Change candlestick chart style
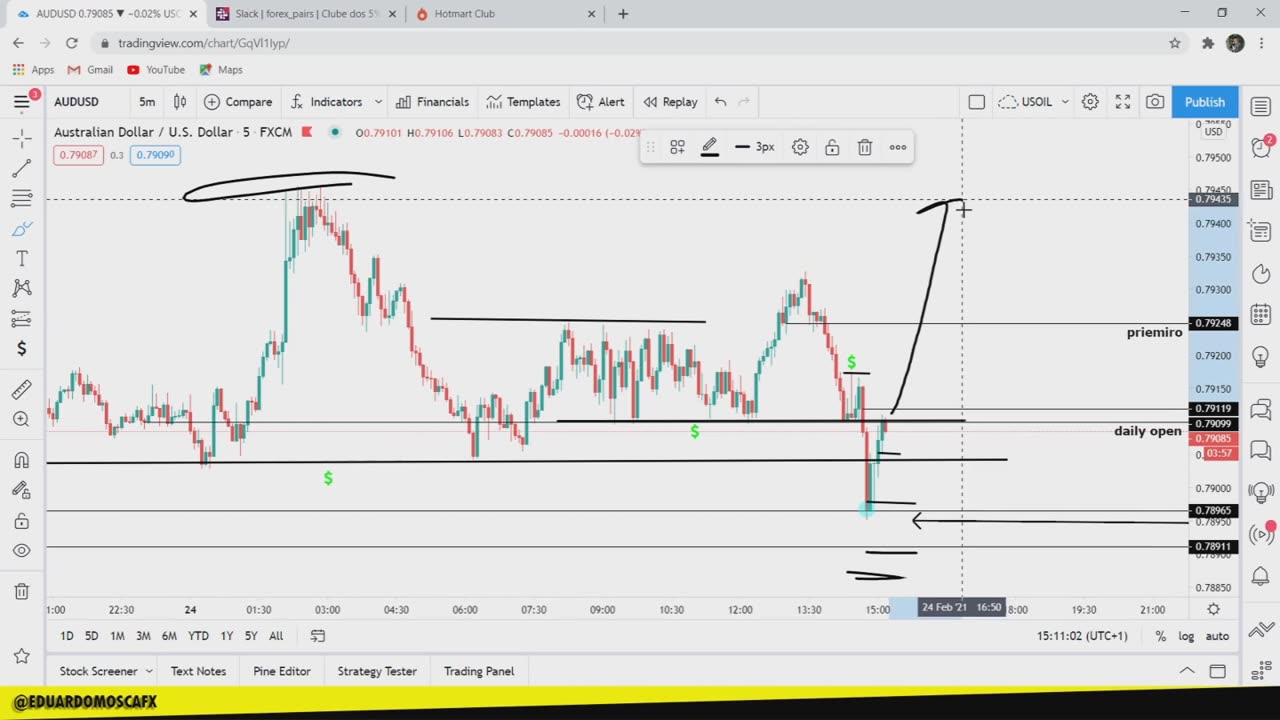The width and height of the screenshot is (1280, 720). pos(180,102)
